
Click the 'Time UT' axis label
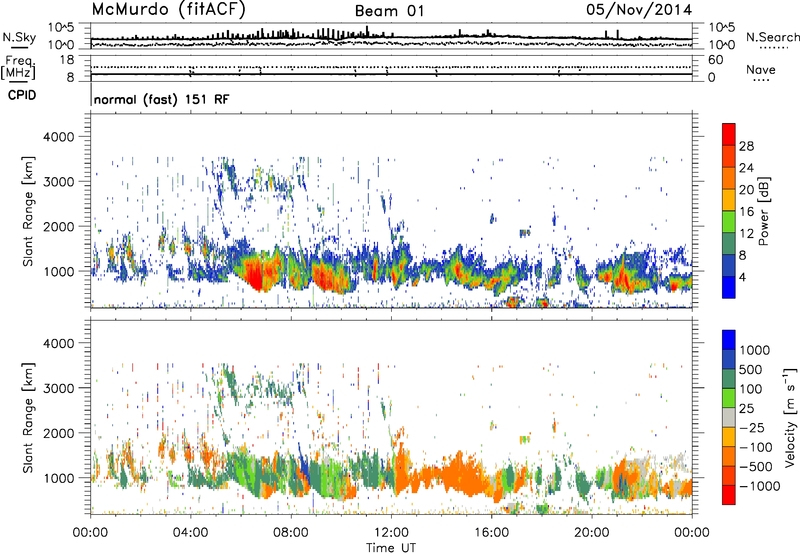(391, 548)
